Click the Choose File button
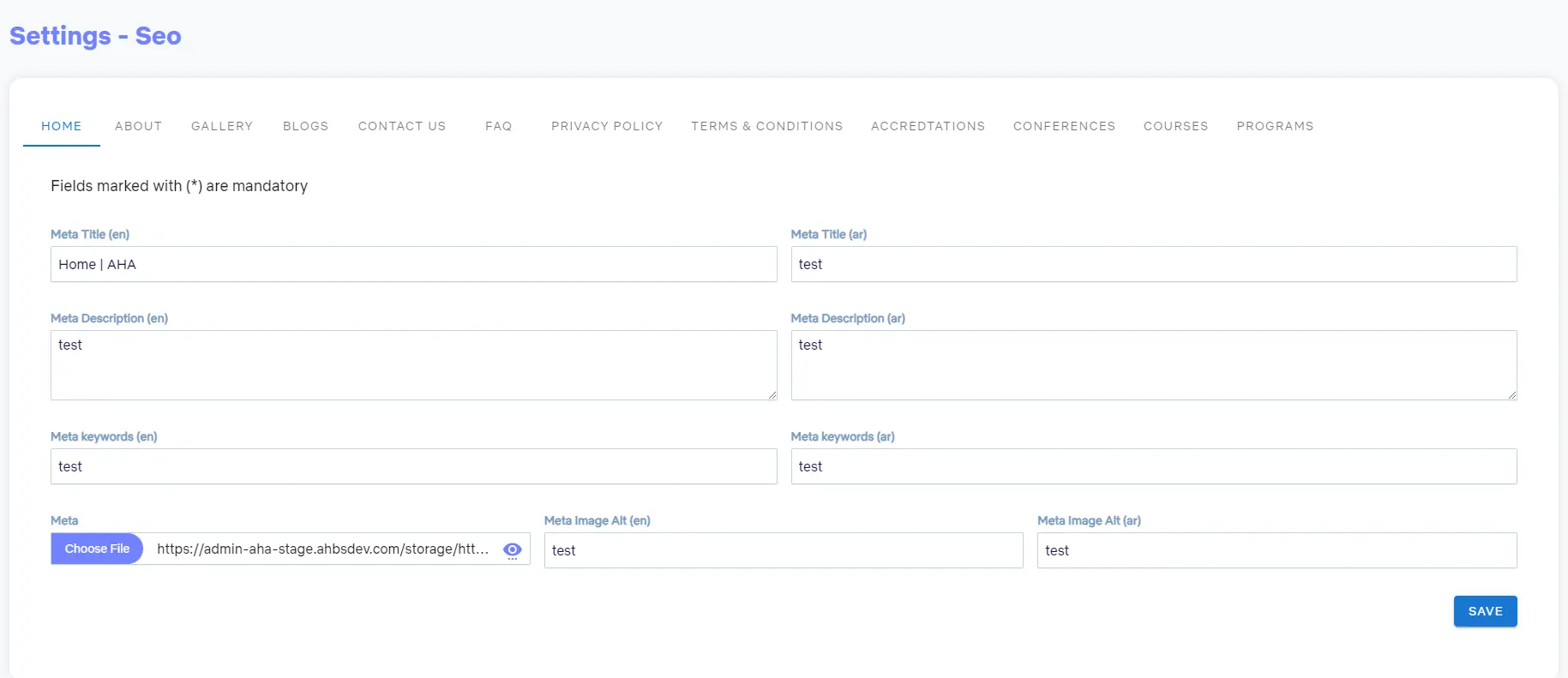Viewport: 1568px width, 678px height. tap(97, 549)
